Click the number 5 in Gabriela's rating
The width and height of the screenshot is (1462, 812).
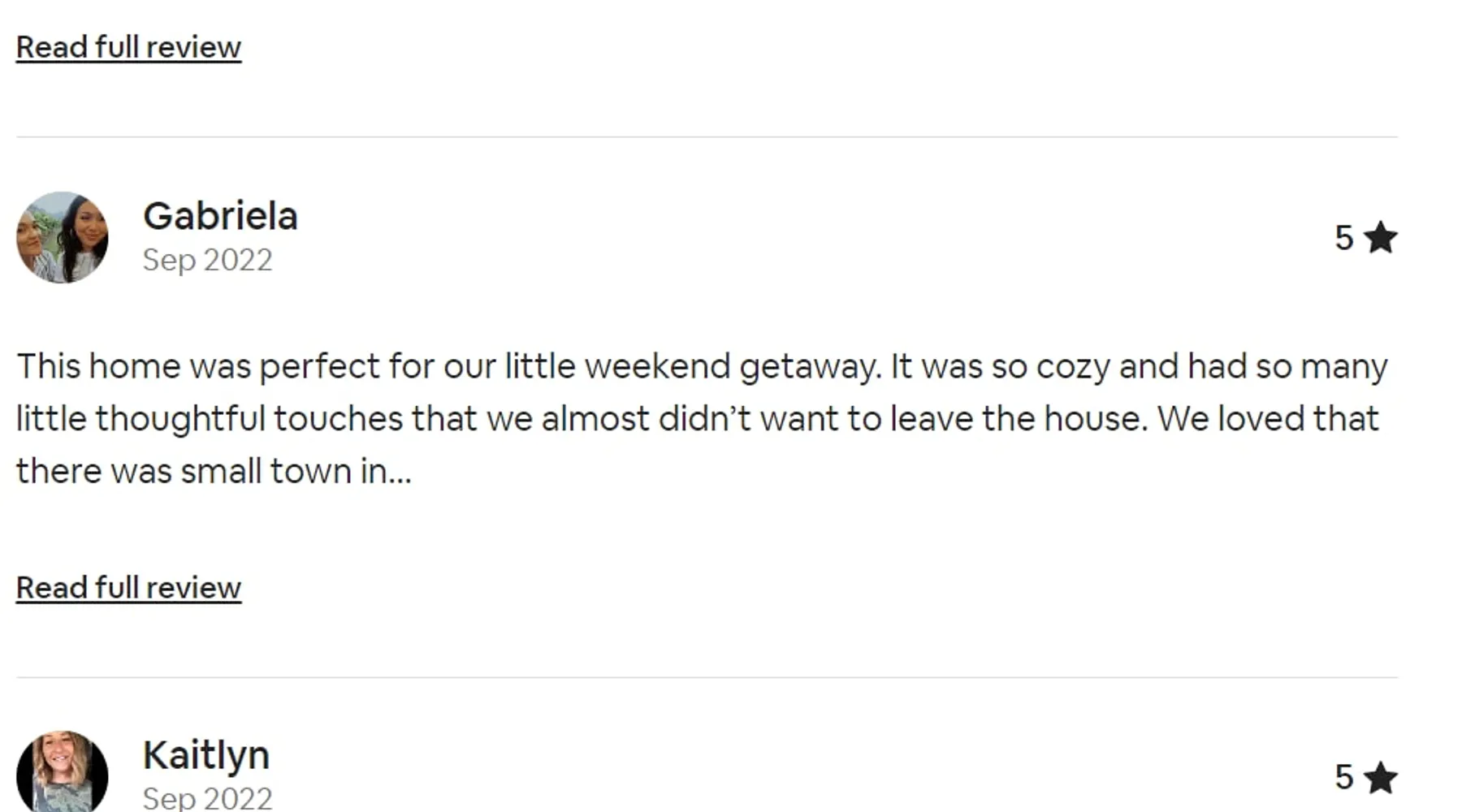[x=1343, y=239]
